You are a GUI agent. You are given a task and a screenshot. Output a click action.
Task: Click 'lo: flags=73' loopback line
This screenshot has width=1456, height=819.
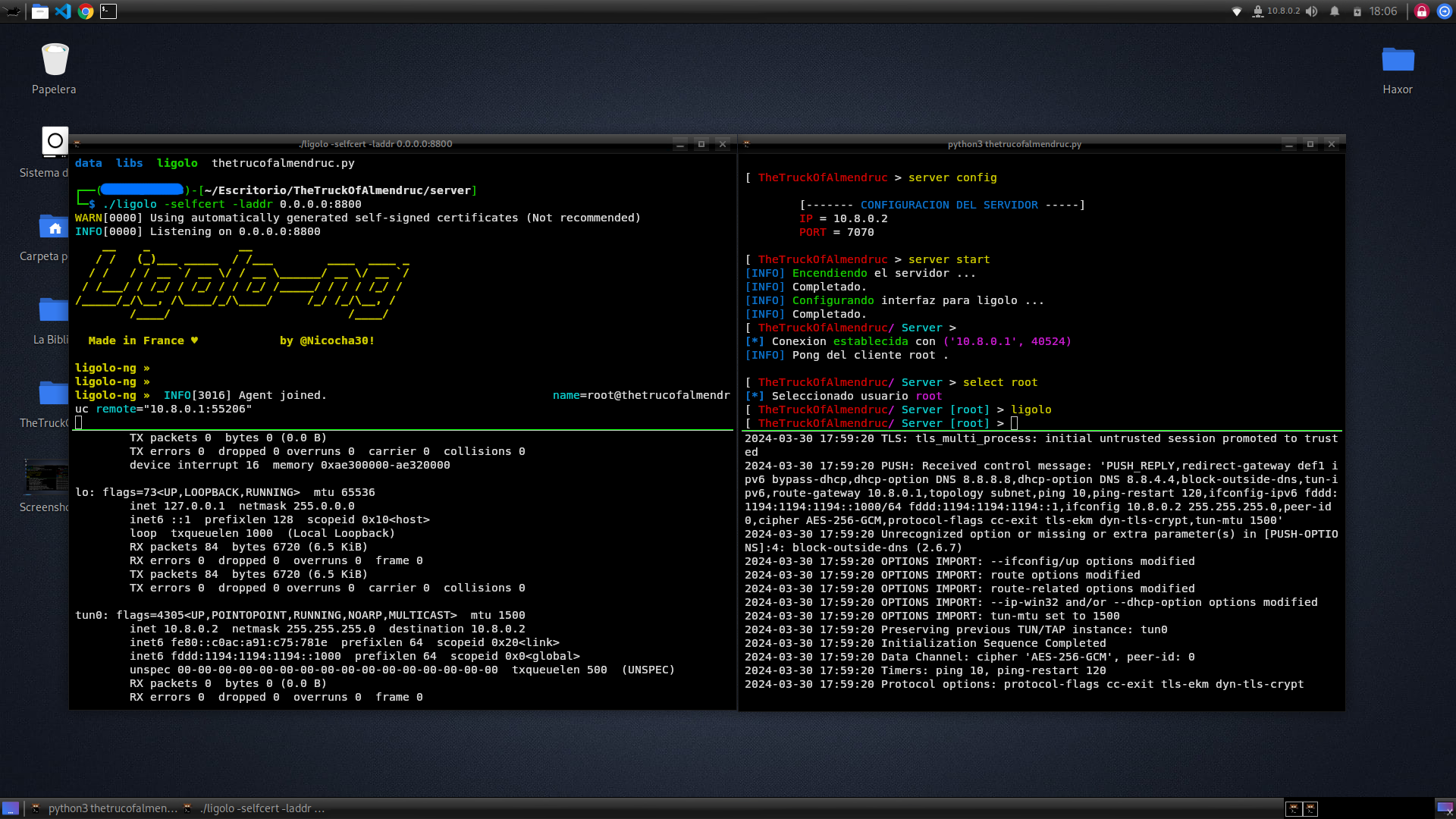[x=225, y=492]
